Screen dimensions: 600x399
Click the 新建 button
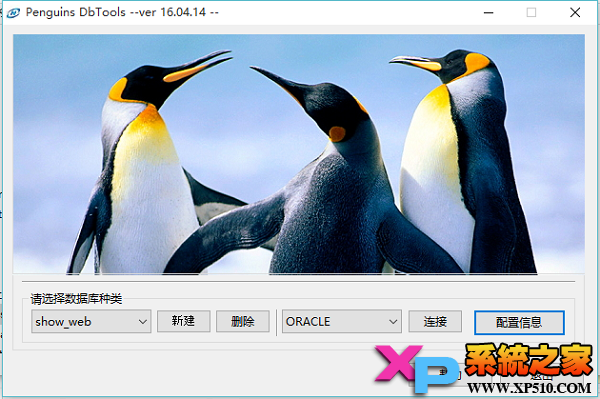(183, 321)
